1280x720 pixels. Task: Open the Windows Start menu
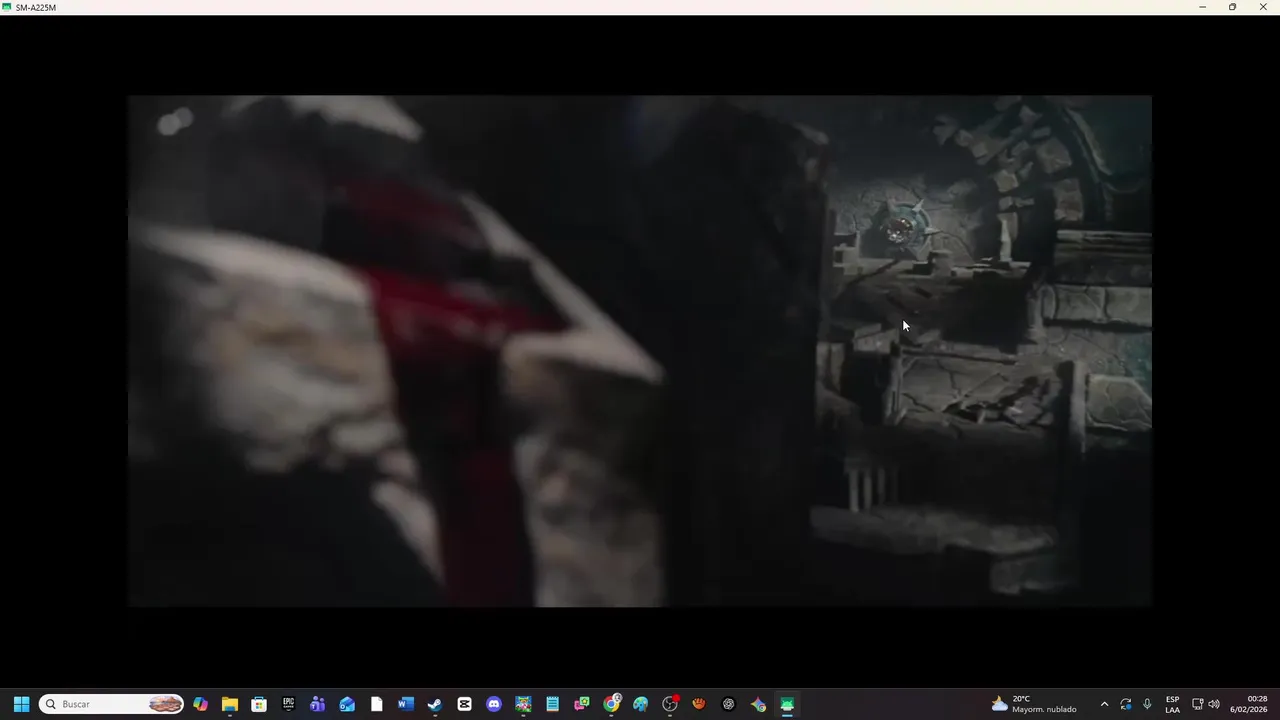click(21, 704)
